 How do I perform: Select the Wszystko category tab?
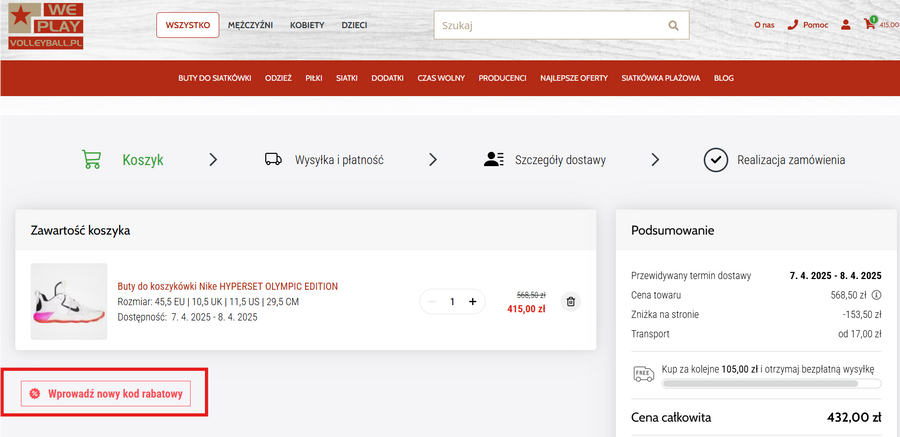pyautogui.click(x=188, y=25)
